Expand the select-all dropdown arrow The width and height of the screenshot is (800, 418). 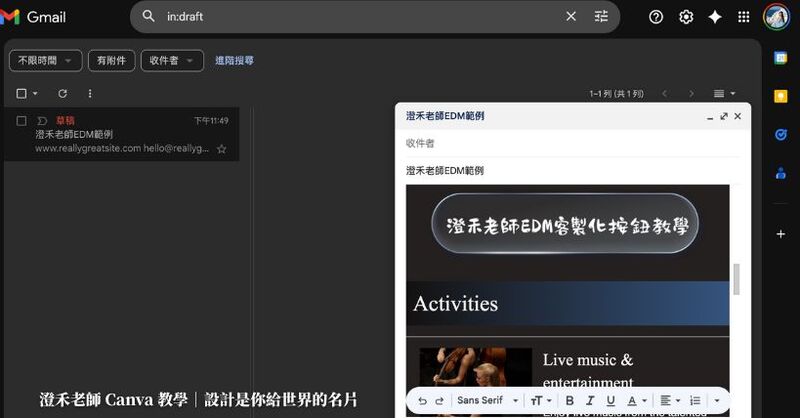click(x=35, y=93)
